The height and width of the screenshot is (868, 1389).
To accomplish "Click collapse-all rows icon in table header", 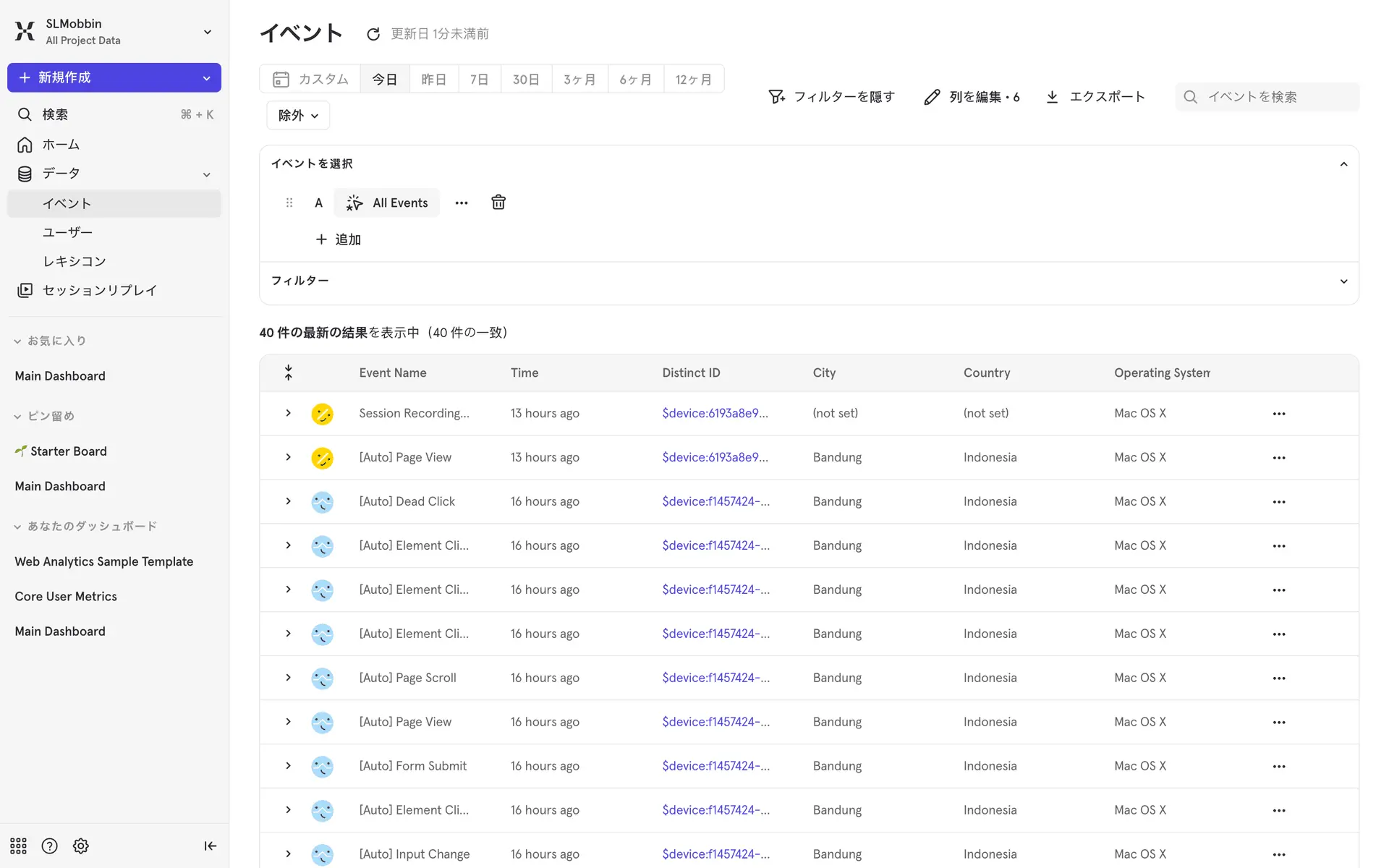I will pos(288,373).
